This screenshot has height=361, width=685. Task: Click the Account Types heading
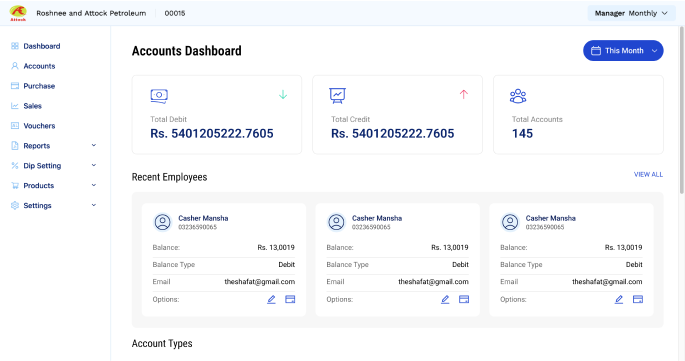pos(162,344)
